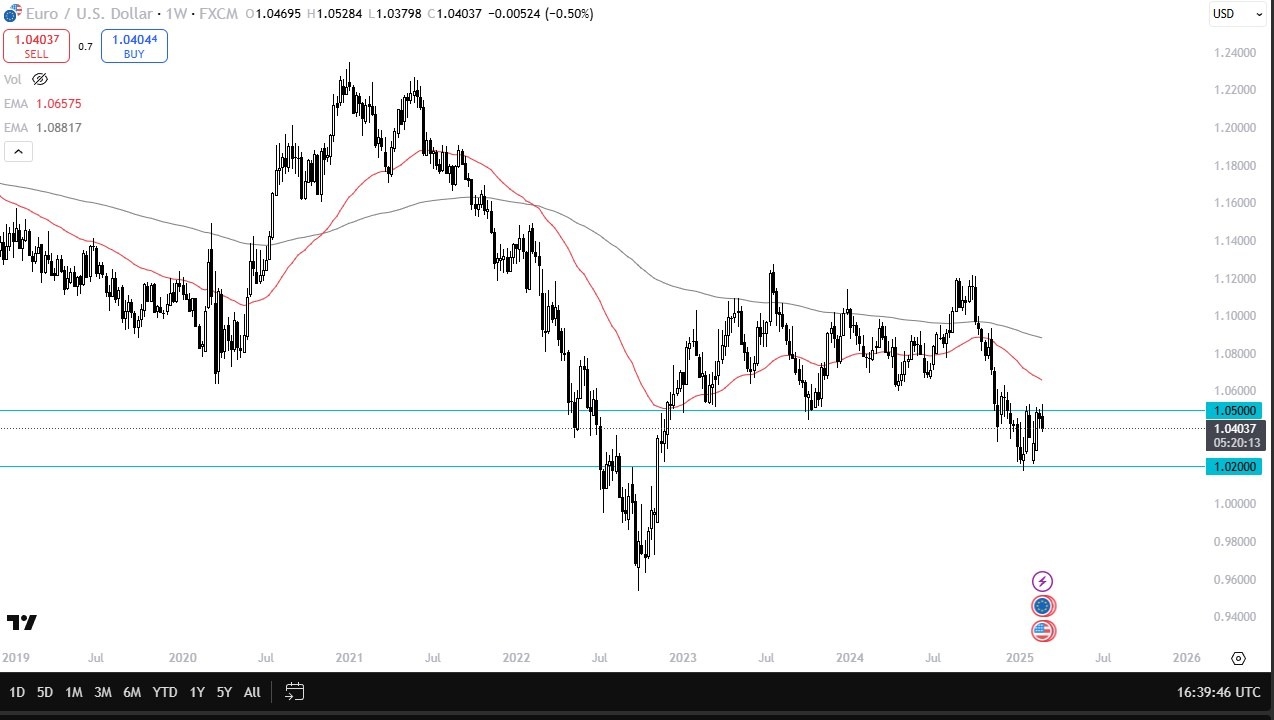1274x720 pixels.
Task: Collapse the indicator legend arrow
Action: (x=18, y=152)
